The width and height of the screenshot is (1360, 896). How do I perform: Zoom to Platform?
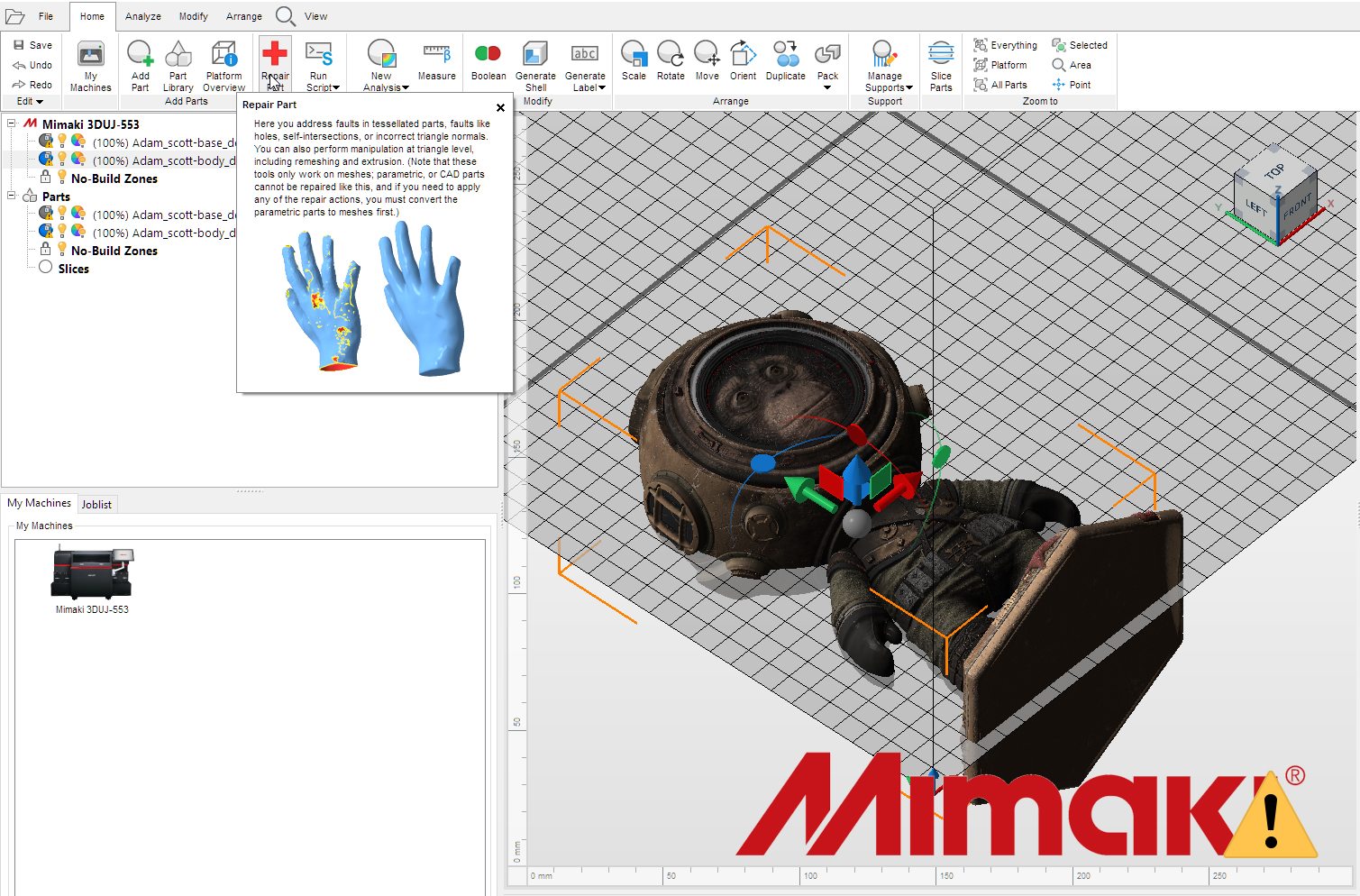point(999,65)
